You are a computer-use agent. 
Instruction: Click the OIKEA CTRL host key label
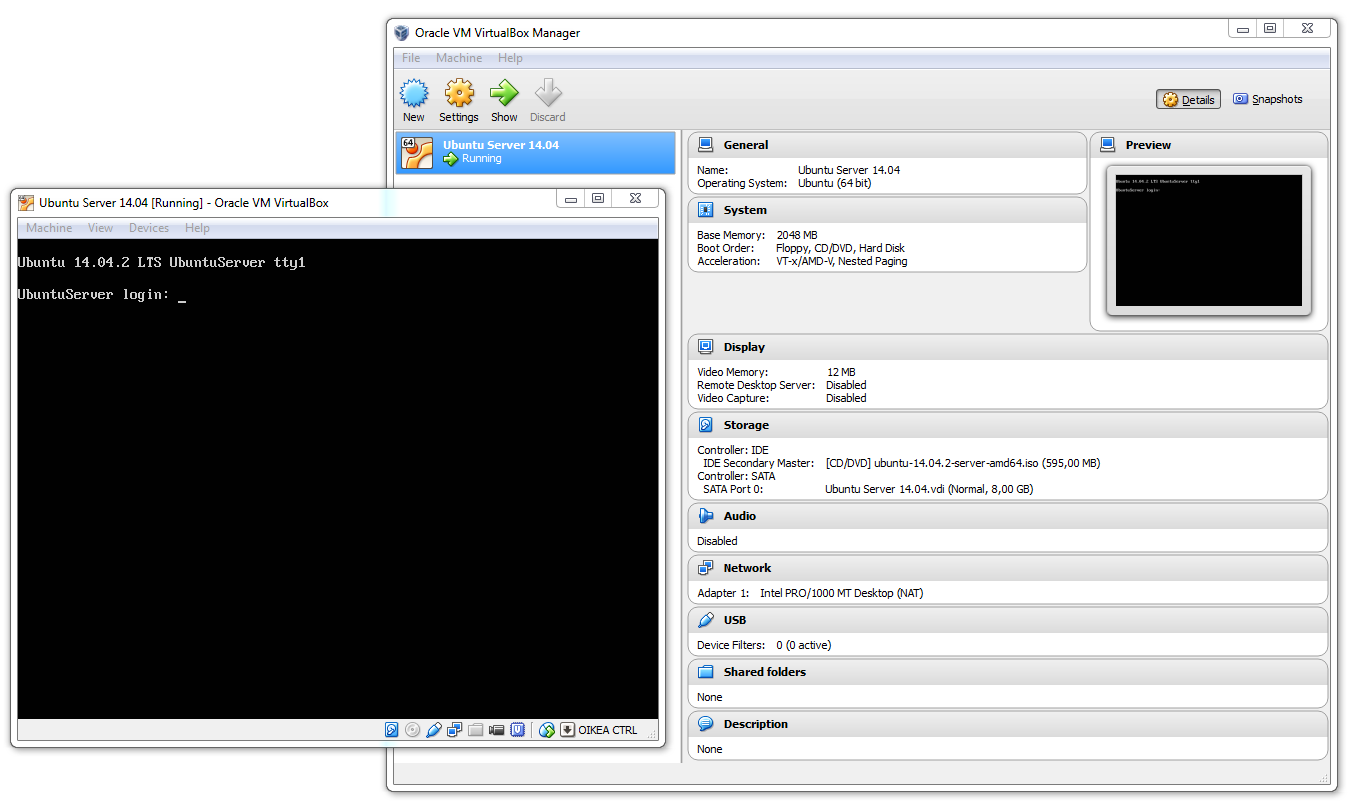pyautogui.click(x=608, y=730)
